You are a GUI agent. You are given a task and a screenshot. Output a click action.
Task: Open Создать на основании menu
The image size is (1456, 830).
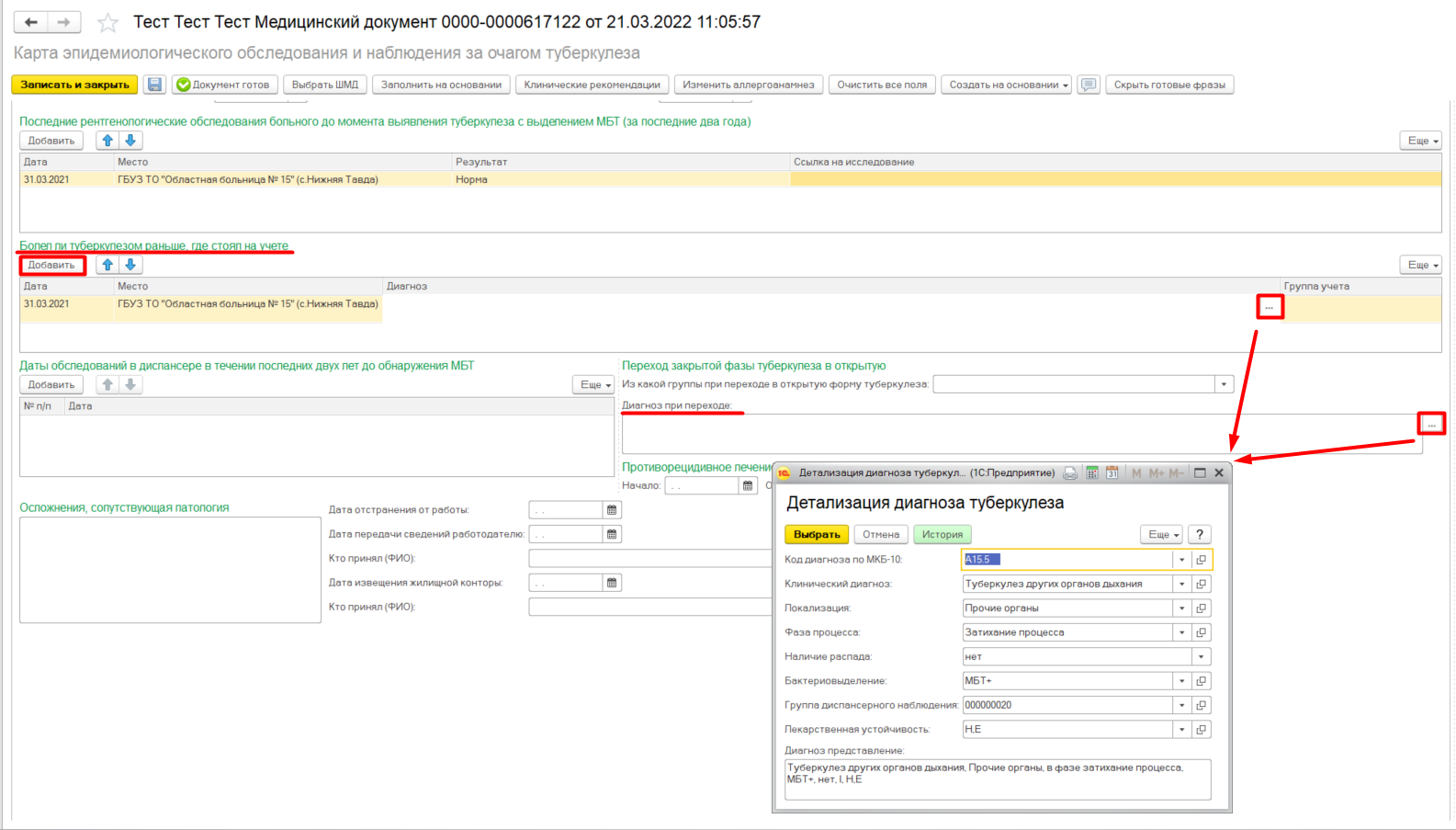pyautogui.click(x=1009, y=85)
